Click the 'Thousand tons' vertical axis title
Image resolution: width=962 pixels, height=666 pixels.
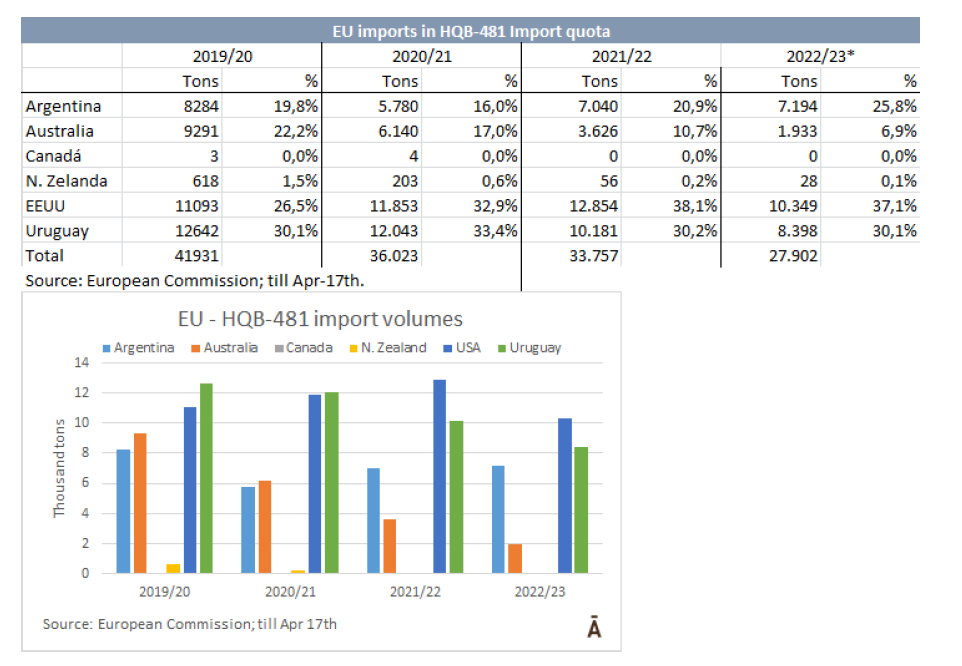(60, 468)
